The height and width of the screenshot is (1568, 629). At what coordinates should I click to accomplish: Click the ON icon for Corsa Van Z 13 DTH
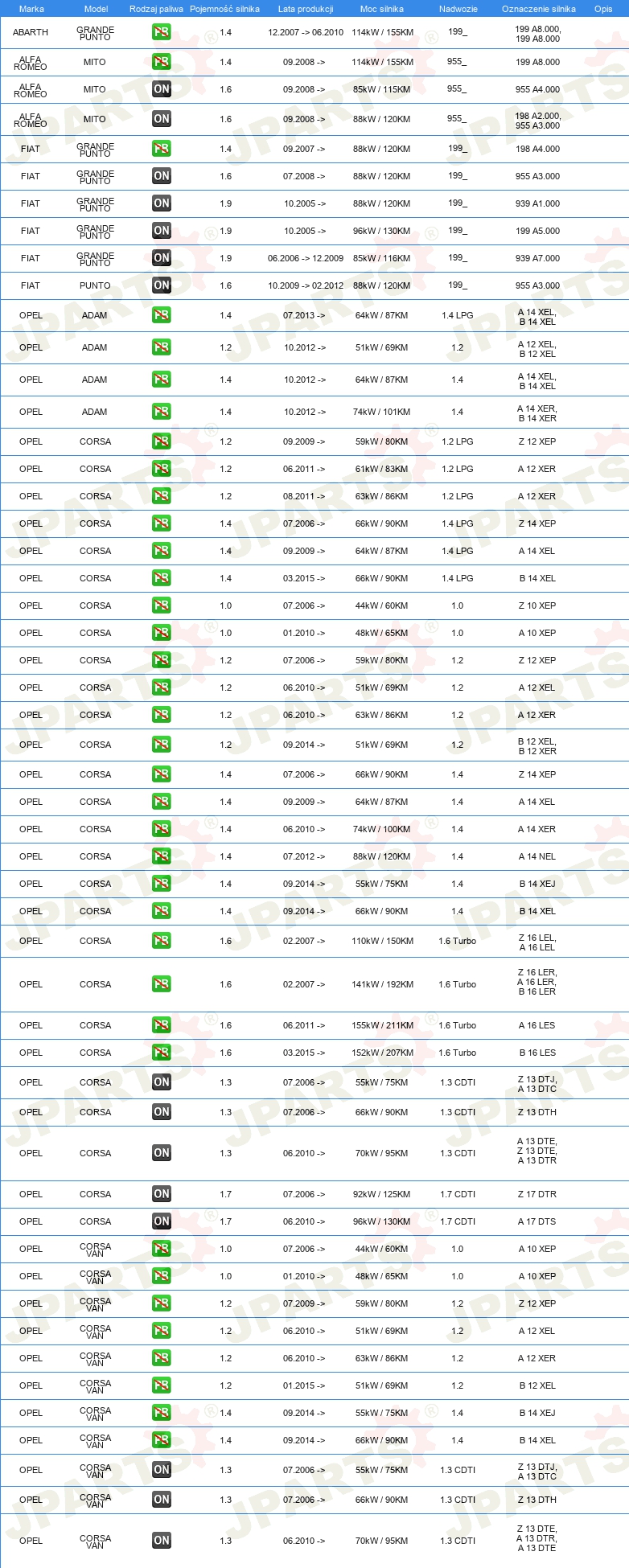[x=162, y=1500]
